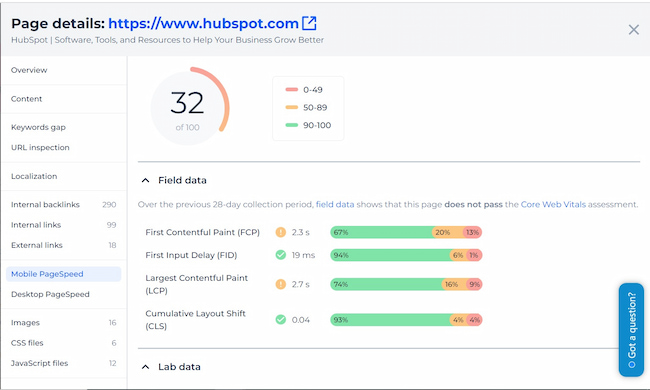This screenshot has width=650, height=390.
Task: Click the LCP 16% orange segment
Action: point(454,284)
